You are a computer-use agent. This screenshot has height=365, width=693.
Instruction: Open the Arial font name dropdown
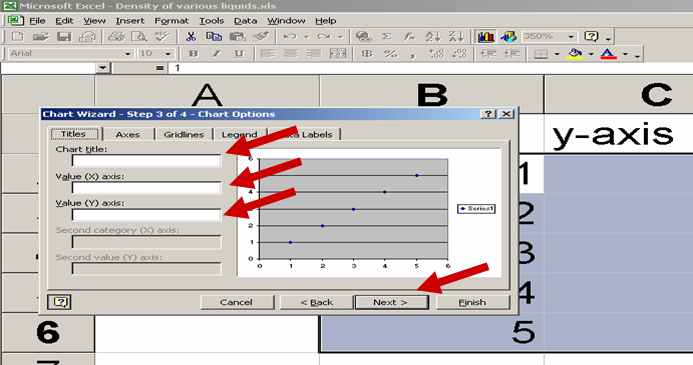pyautogui.click(x=128, y=54)
